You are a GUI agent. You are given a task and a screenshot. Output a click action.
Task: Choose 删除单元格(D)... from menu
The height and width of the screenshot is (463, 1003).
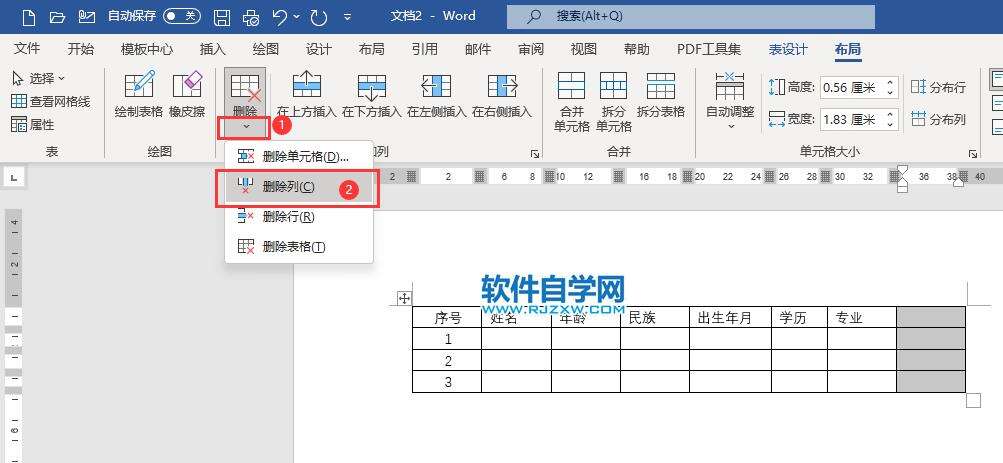[299, 157]
